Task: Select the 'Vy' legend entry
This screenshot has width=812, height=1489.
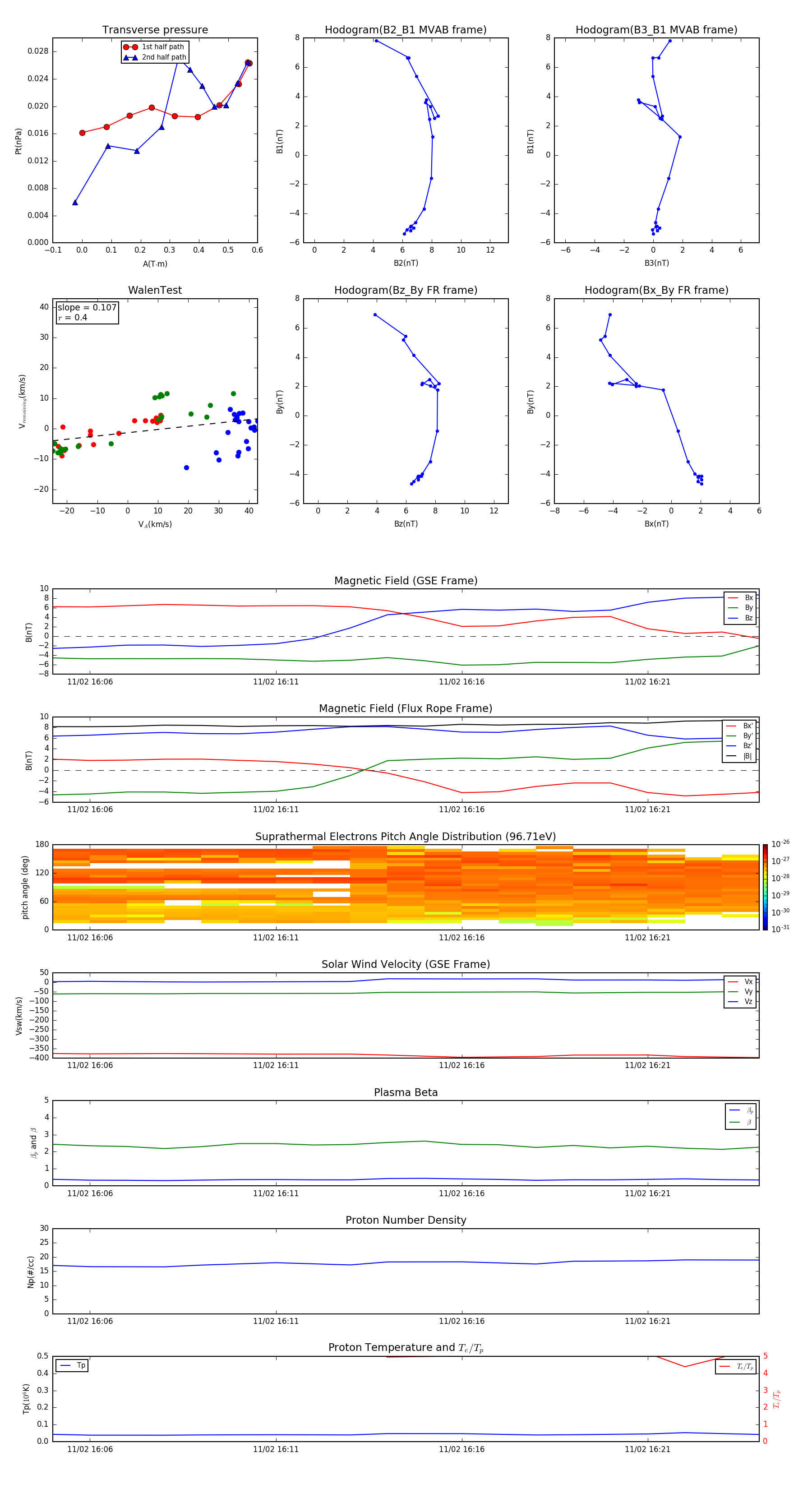Action: pyautogui.click(x=740, y=992)
